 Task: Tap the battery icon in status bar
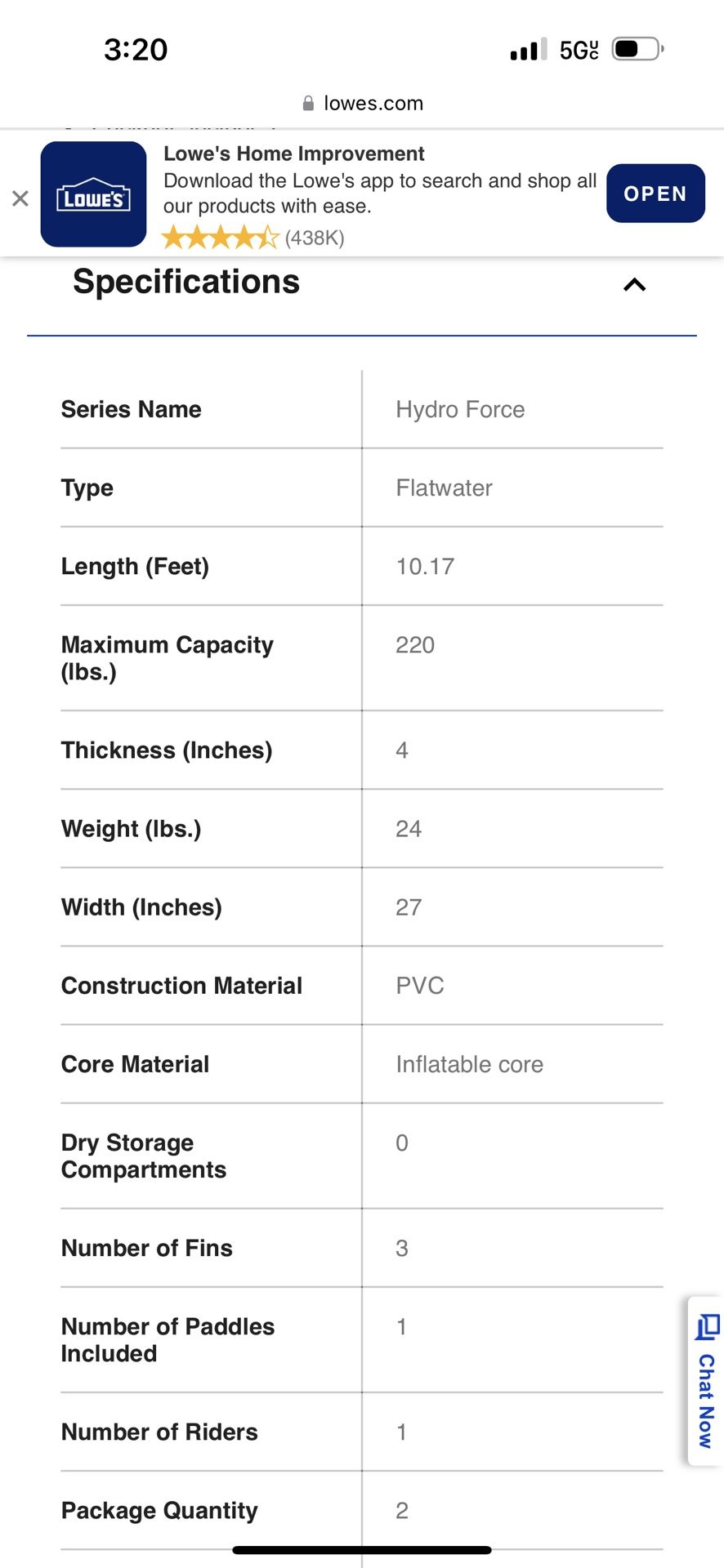[x=637, y=49]
